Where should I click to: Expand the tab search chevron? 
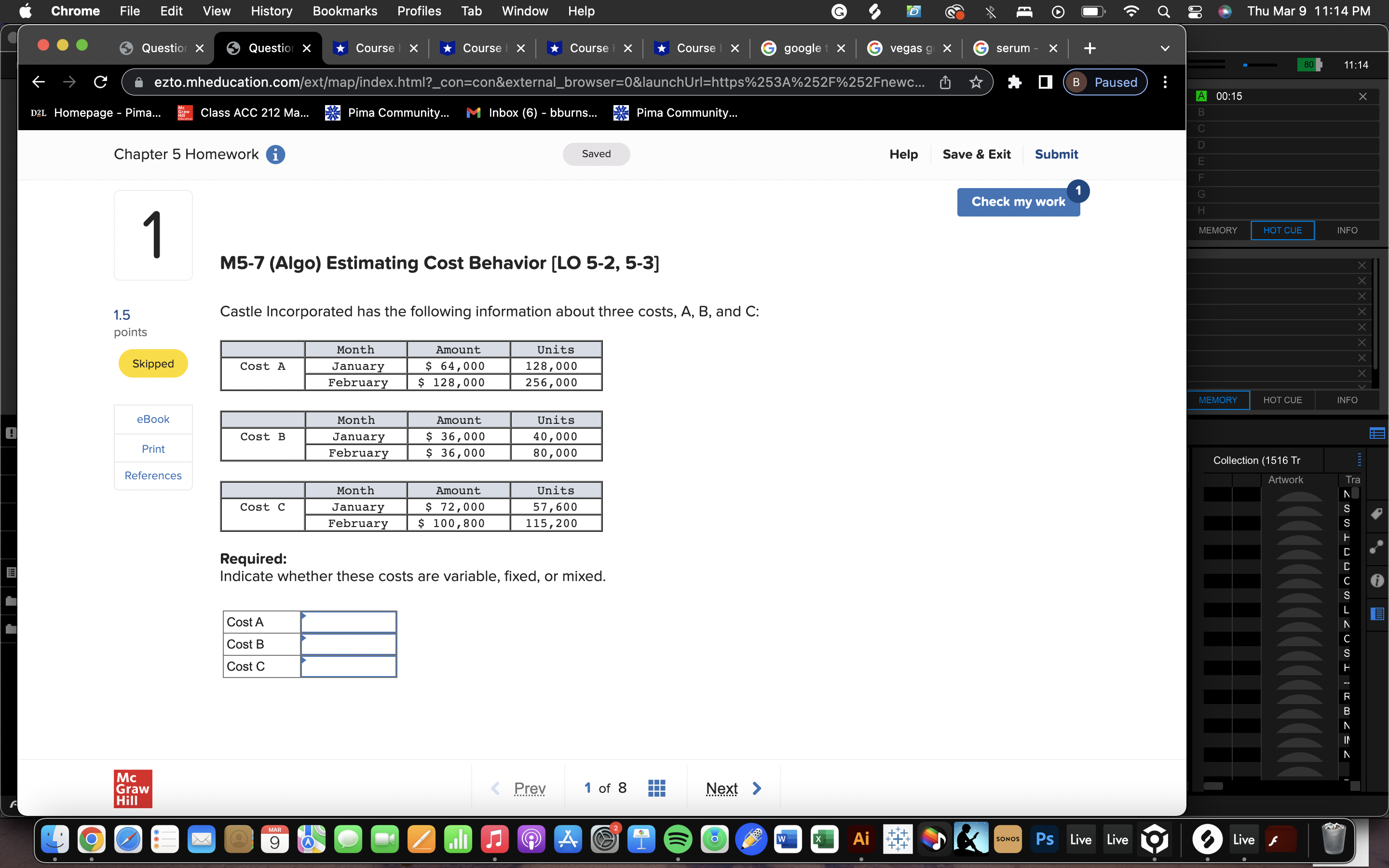pos(1165,48)
